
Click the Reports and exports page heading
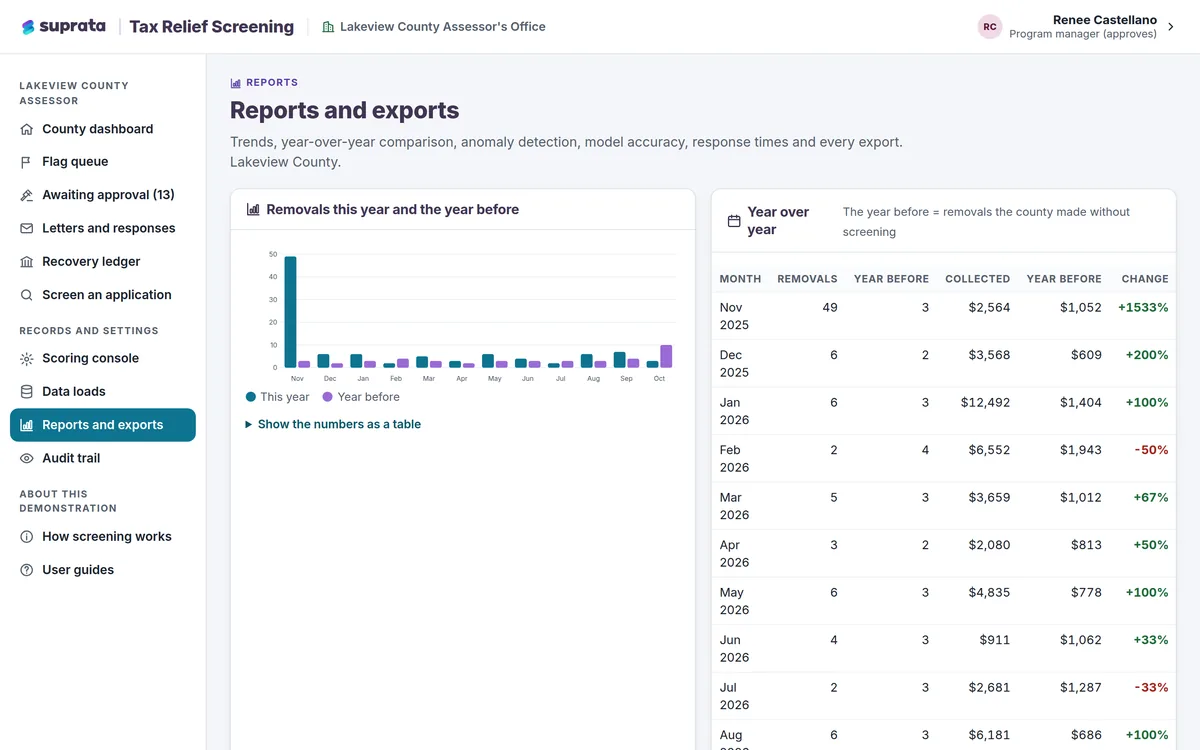[x=345, y=111]
